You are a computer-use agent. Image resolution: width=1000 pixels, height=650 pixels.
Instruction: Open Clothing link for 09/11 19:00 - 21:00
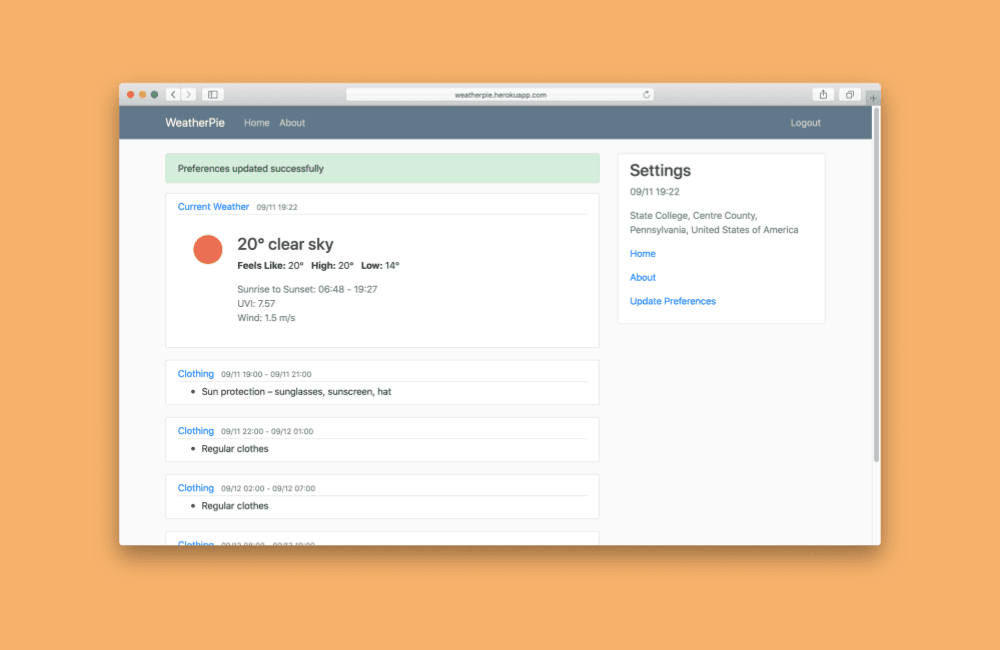pyautogui.click(x=196, y=374)
